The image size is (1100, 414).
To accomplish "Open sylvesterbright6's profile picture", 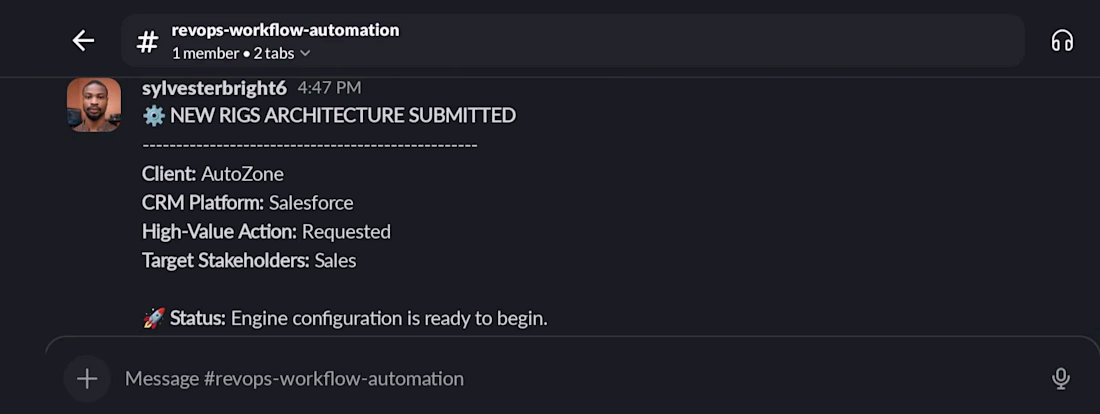I will (x=94, y=105).
